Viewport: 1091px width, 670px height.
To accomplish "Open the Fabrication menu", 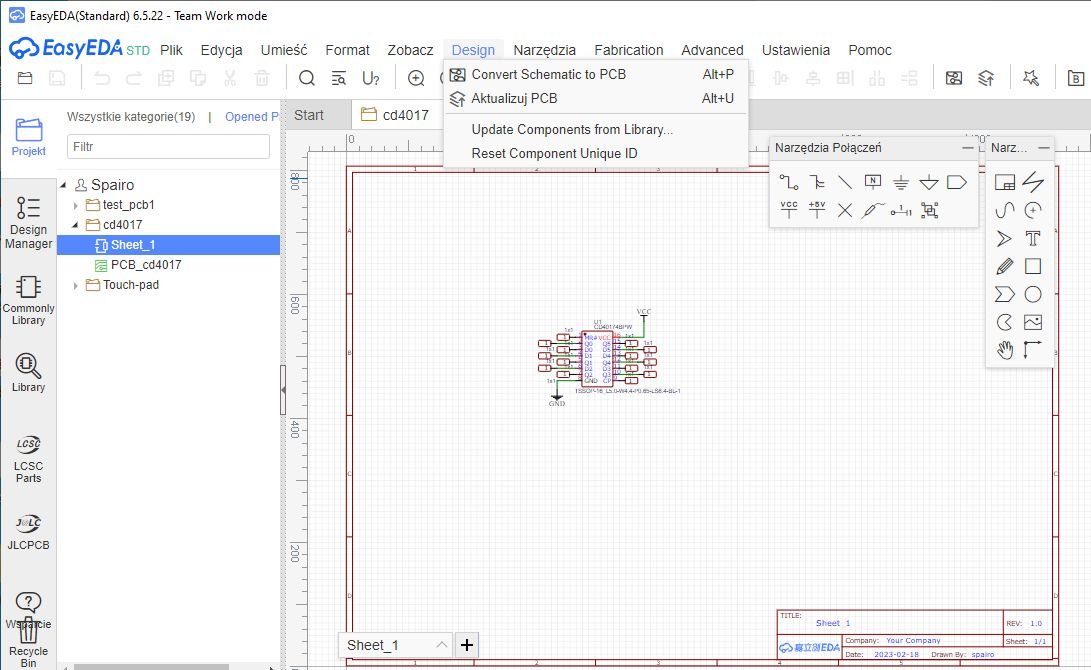I will (x=628, y=50).
